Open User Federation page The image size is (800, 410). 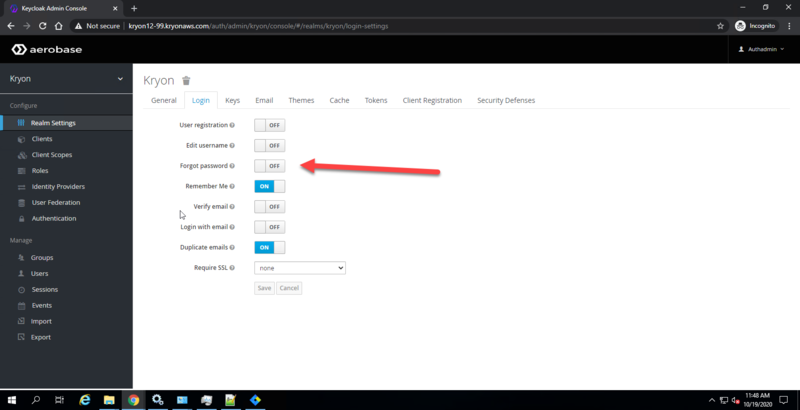[x=55, y=202]
